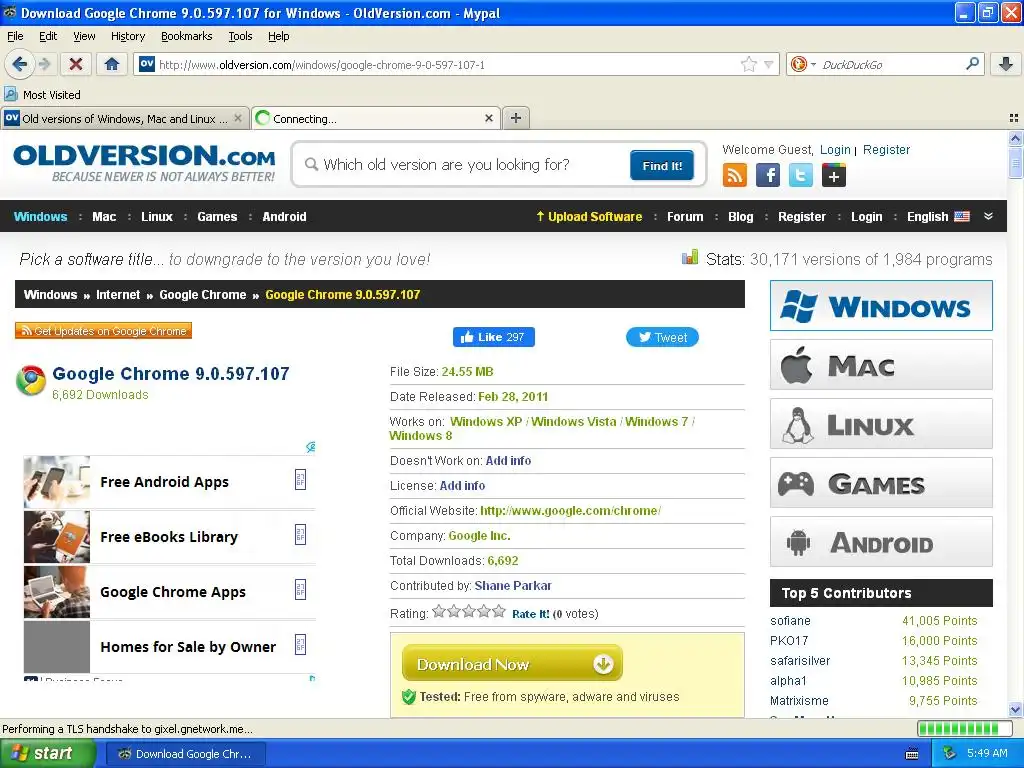Select the Android platform banner
This screenshot has height=768, width=1024.
881,542
